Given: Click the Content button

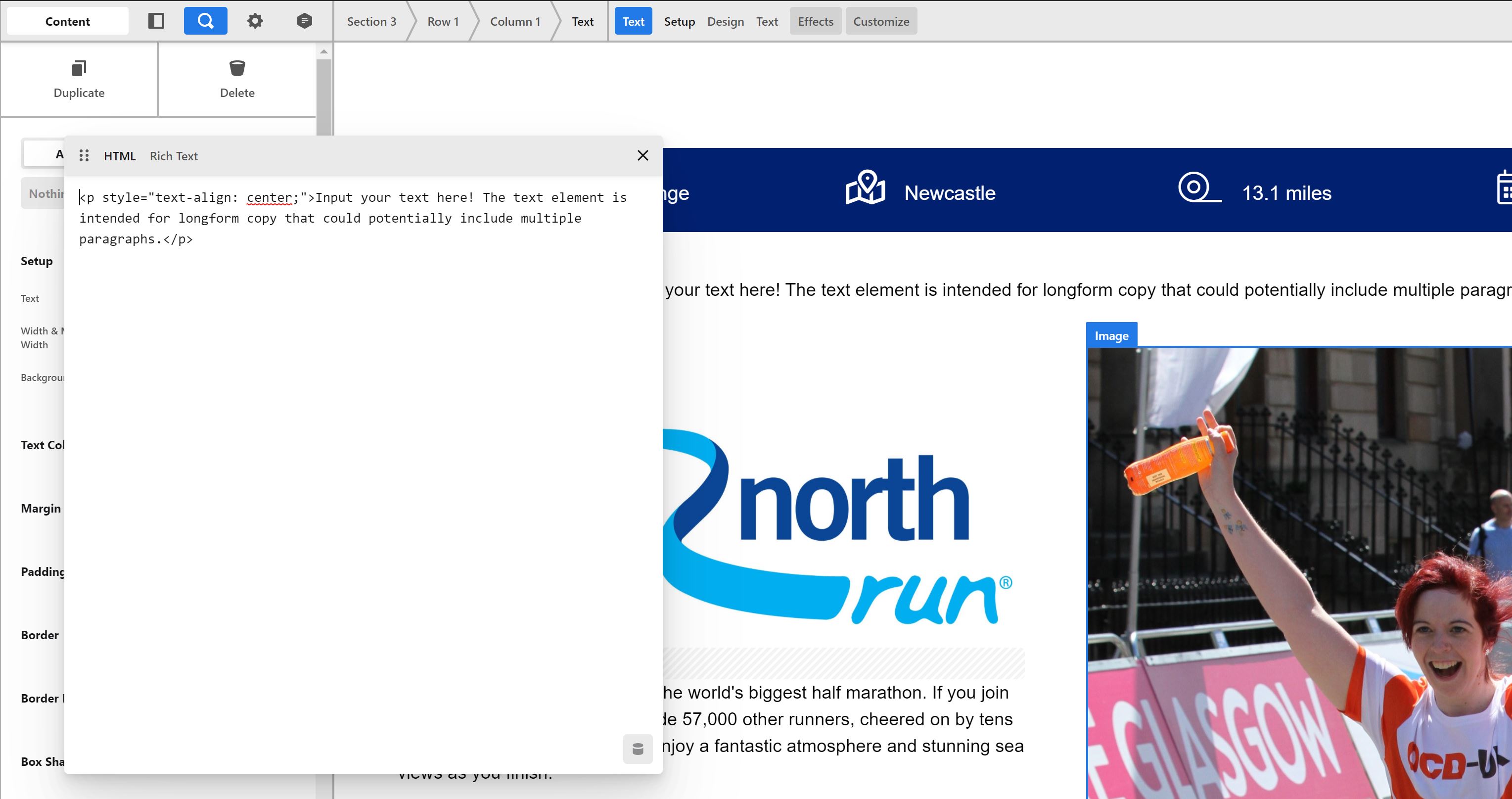Looking at the screenshot, I should point(67,21).
